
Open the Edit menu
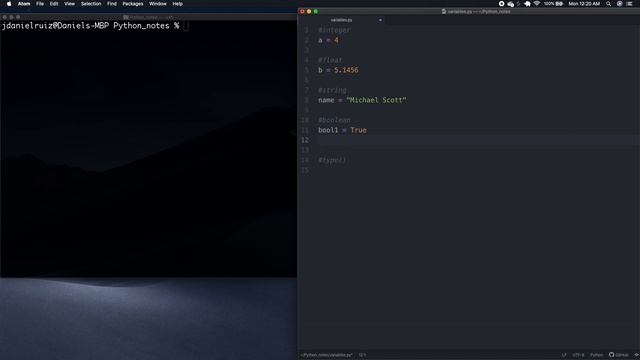point(54,4)
